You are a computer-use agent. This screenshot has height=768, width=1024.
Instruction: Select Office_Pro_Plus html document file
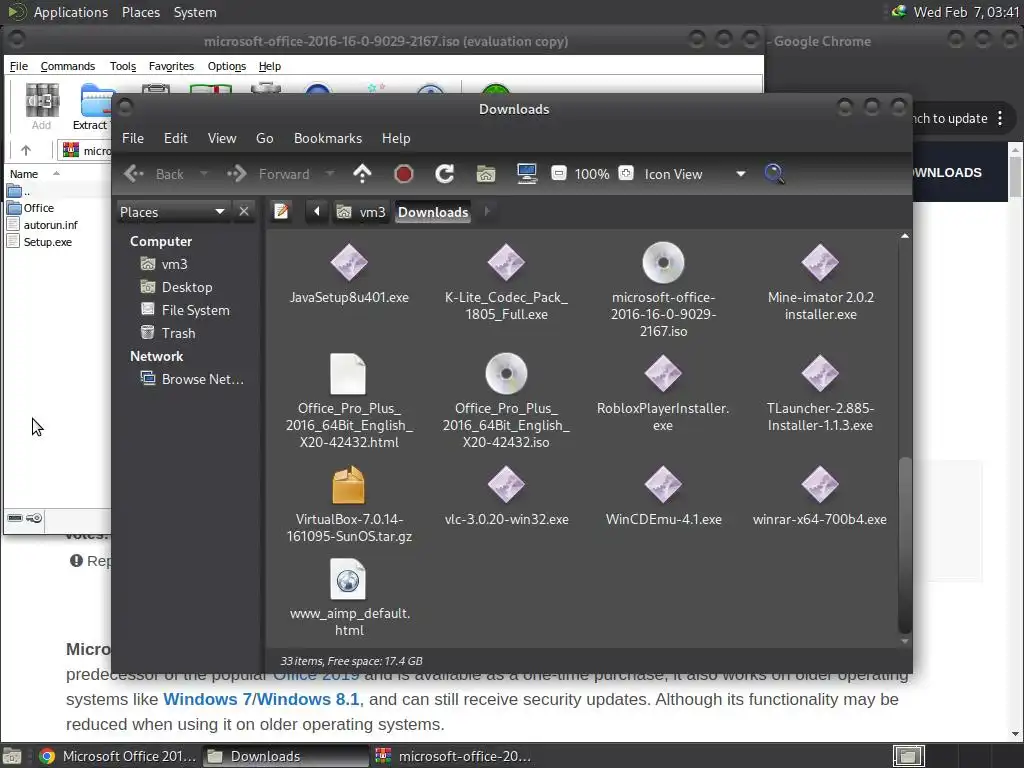(x=349, y=402)
